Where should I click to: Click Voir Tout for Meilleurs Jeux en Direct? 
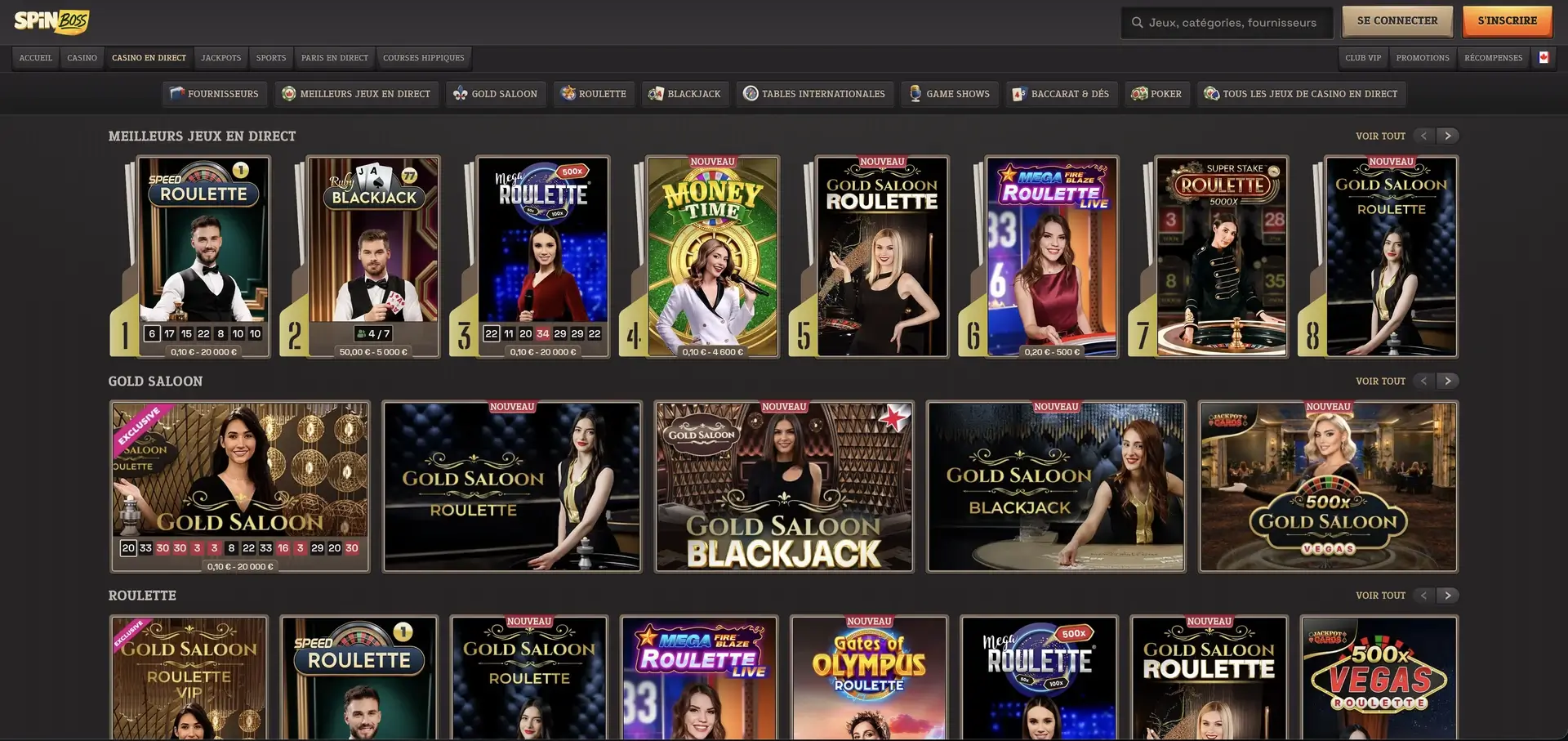[x=1381, y=136]
